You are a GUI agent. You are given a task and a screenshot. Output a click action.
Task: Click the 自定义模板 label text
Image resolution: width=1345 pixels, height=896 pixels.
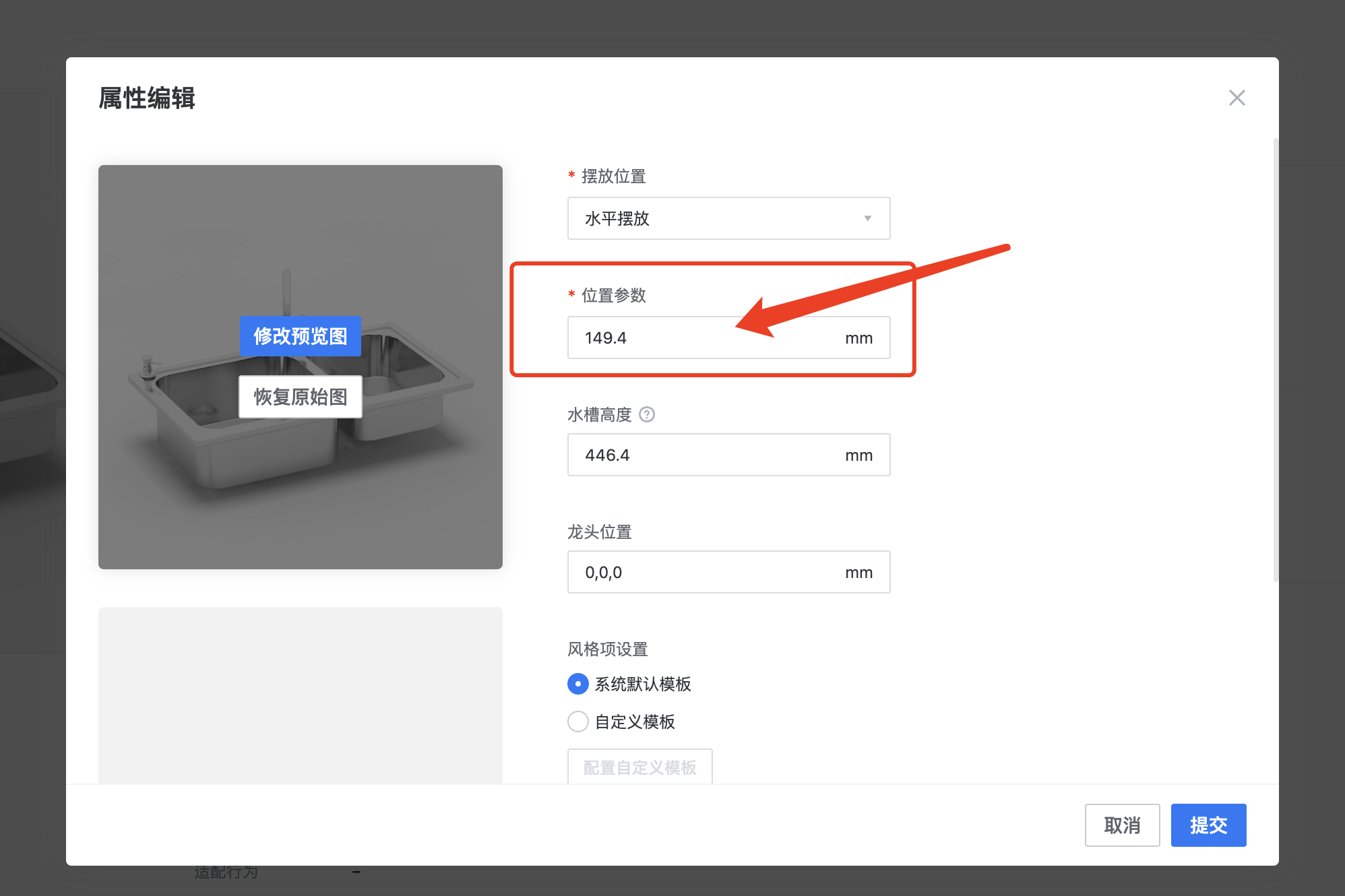(635, 722)
